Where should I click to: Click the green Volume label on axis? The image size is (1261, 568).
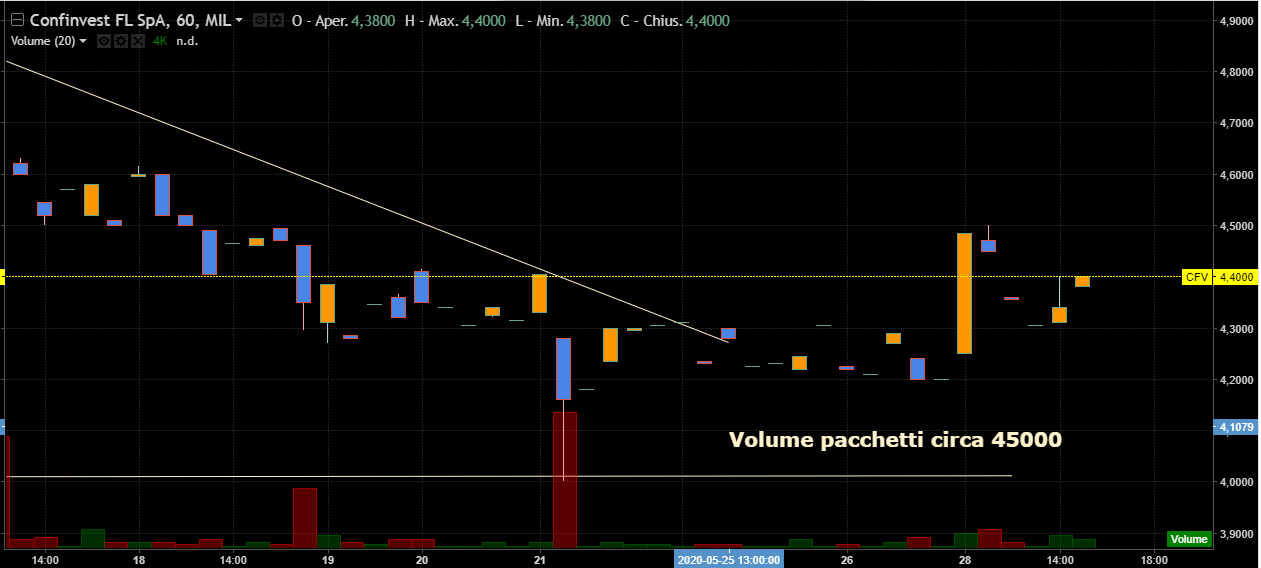tap(1189, 539)
